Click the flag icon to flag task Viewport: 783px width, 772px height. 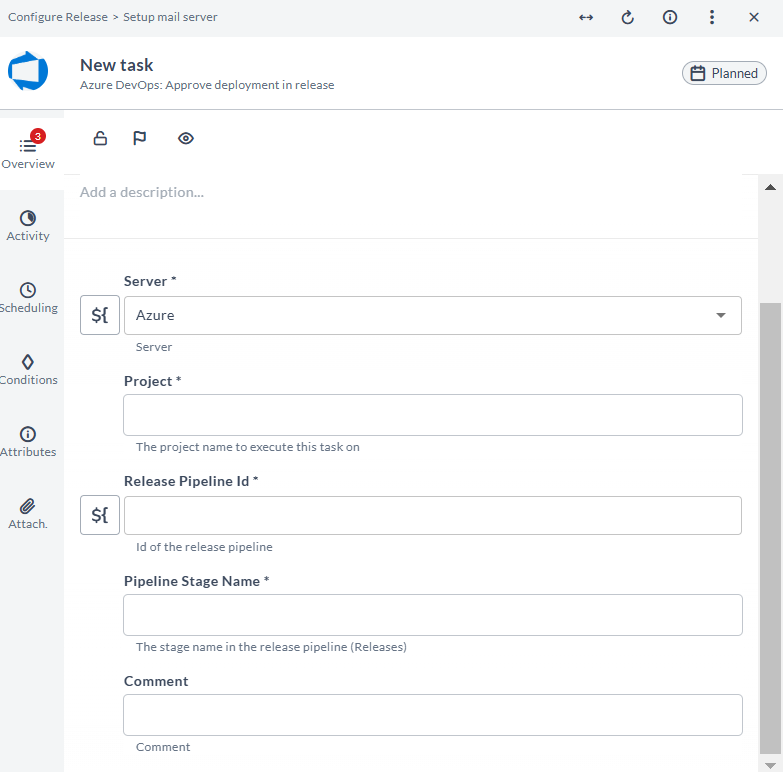(x=140, y=138)
